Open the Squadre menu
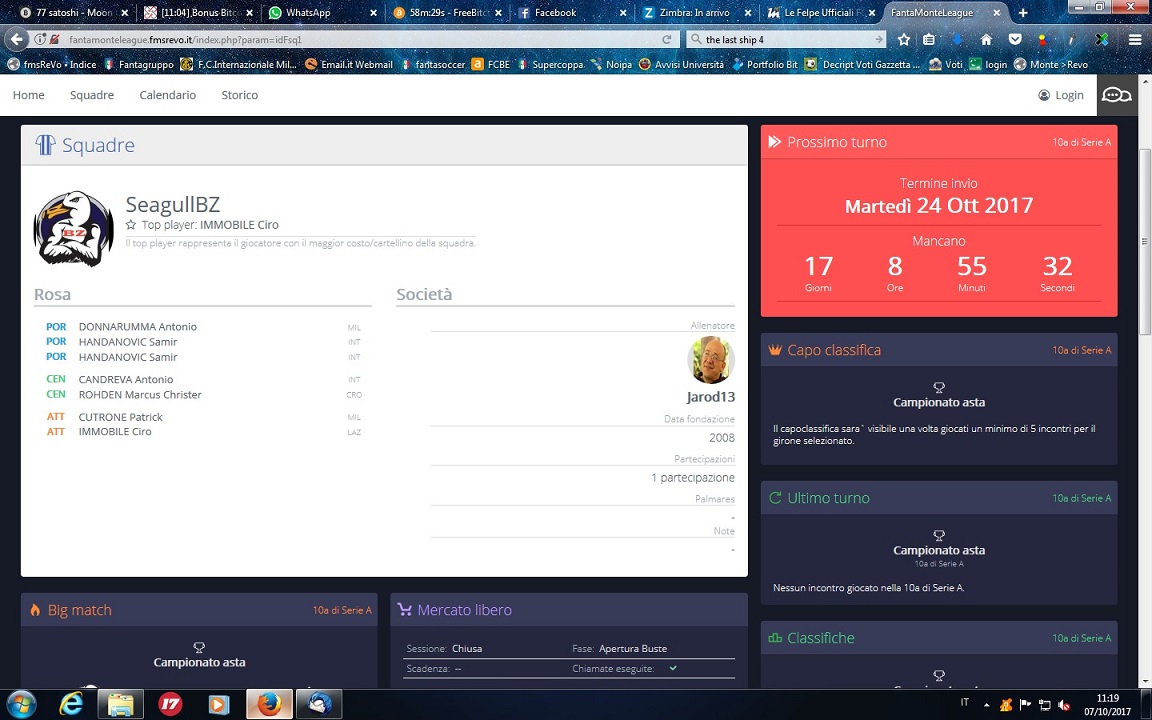This screenshot has width=1152, height=720. click(92, 95)
